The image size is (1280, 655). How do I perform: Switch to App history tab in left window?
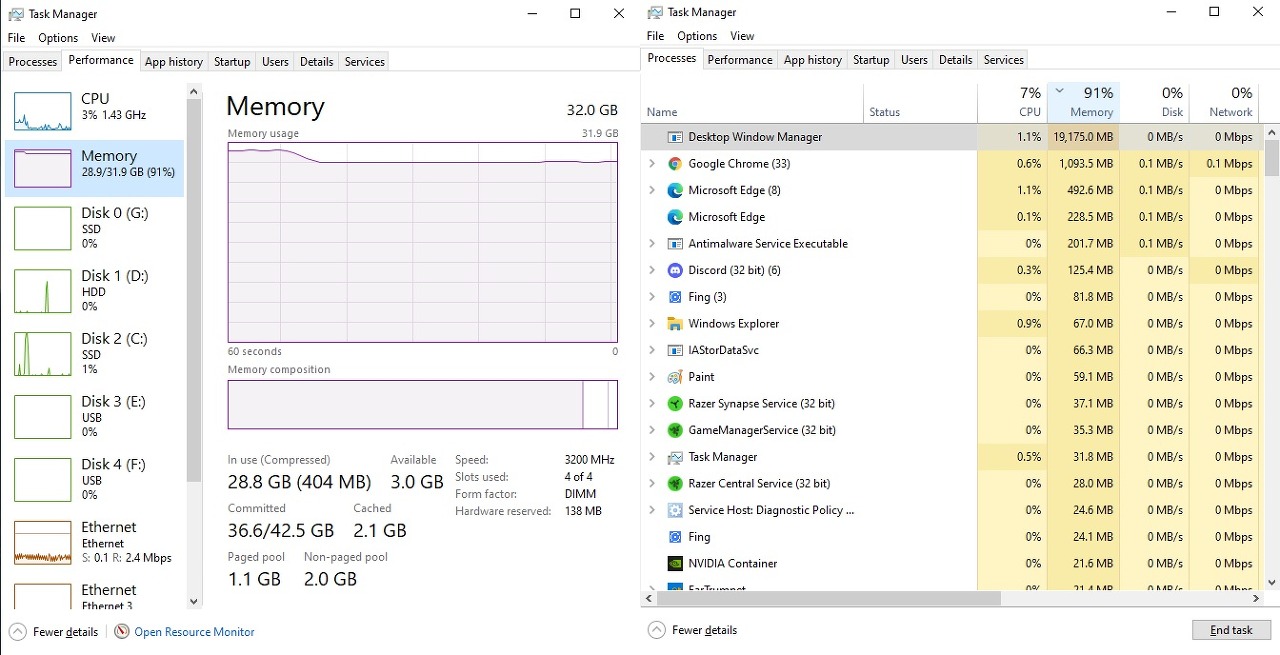pos(174,62)
